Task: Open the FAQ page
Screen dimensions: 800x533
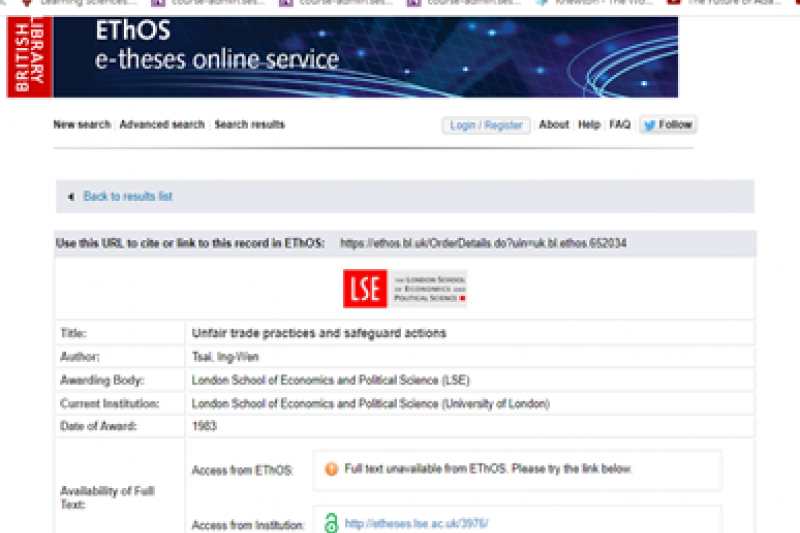Action: coord(619,124)
